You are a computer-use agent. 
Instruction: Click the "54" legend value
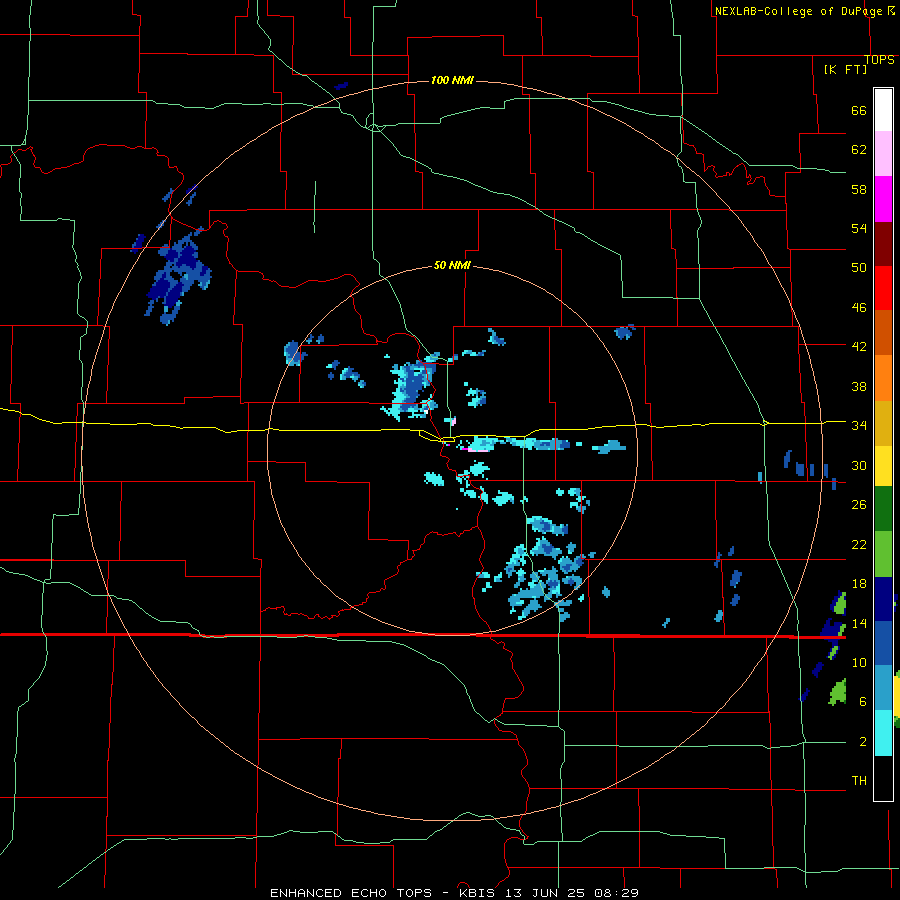(x=859, y=228)
